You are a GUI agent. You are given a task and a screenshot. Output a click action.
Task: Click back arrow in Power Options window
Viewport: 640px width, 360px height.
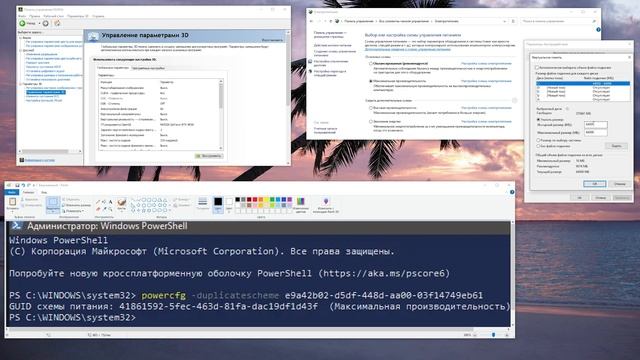click(311, 21)
